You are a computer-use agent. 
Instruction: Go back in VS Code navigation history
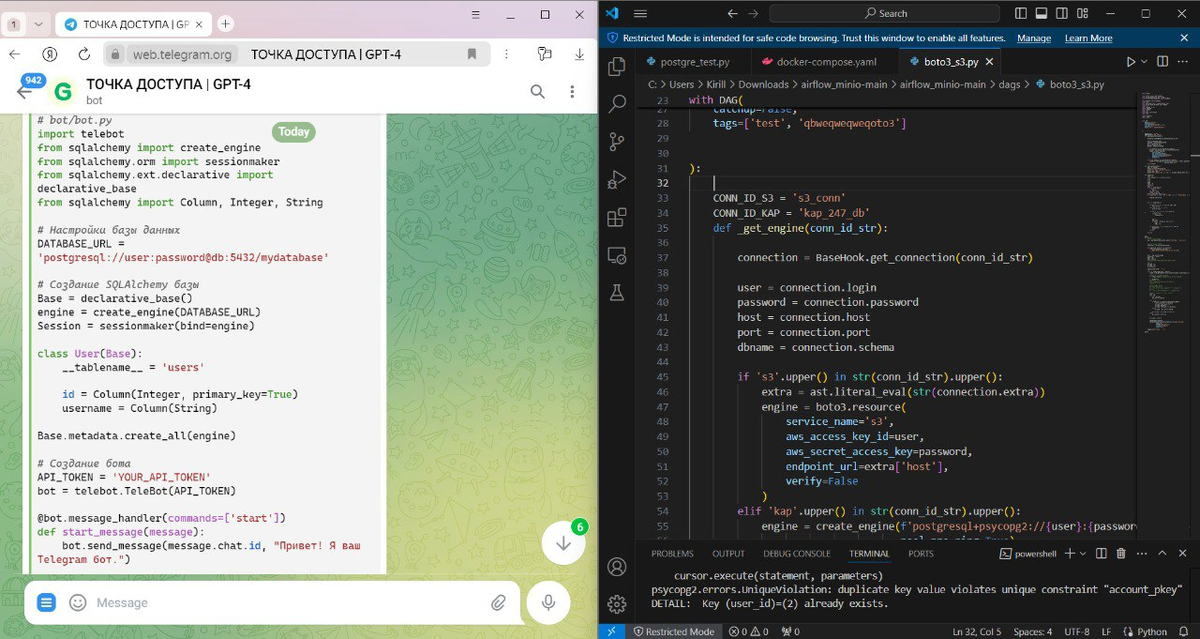pos(732,13)
